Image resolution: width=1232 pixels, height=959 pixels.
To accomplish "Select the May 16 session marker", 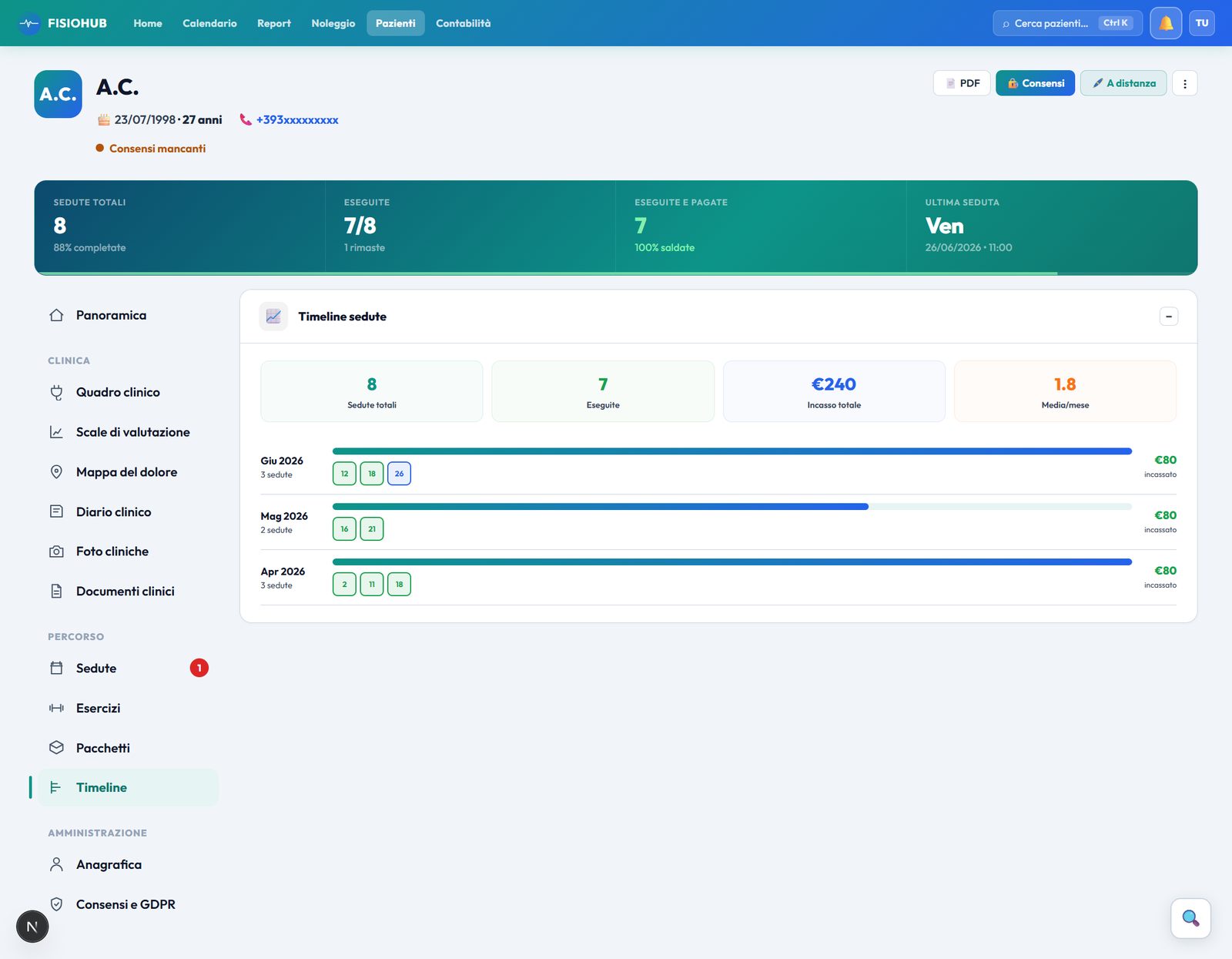I will click(x=344, y=529).
